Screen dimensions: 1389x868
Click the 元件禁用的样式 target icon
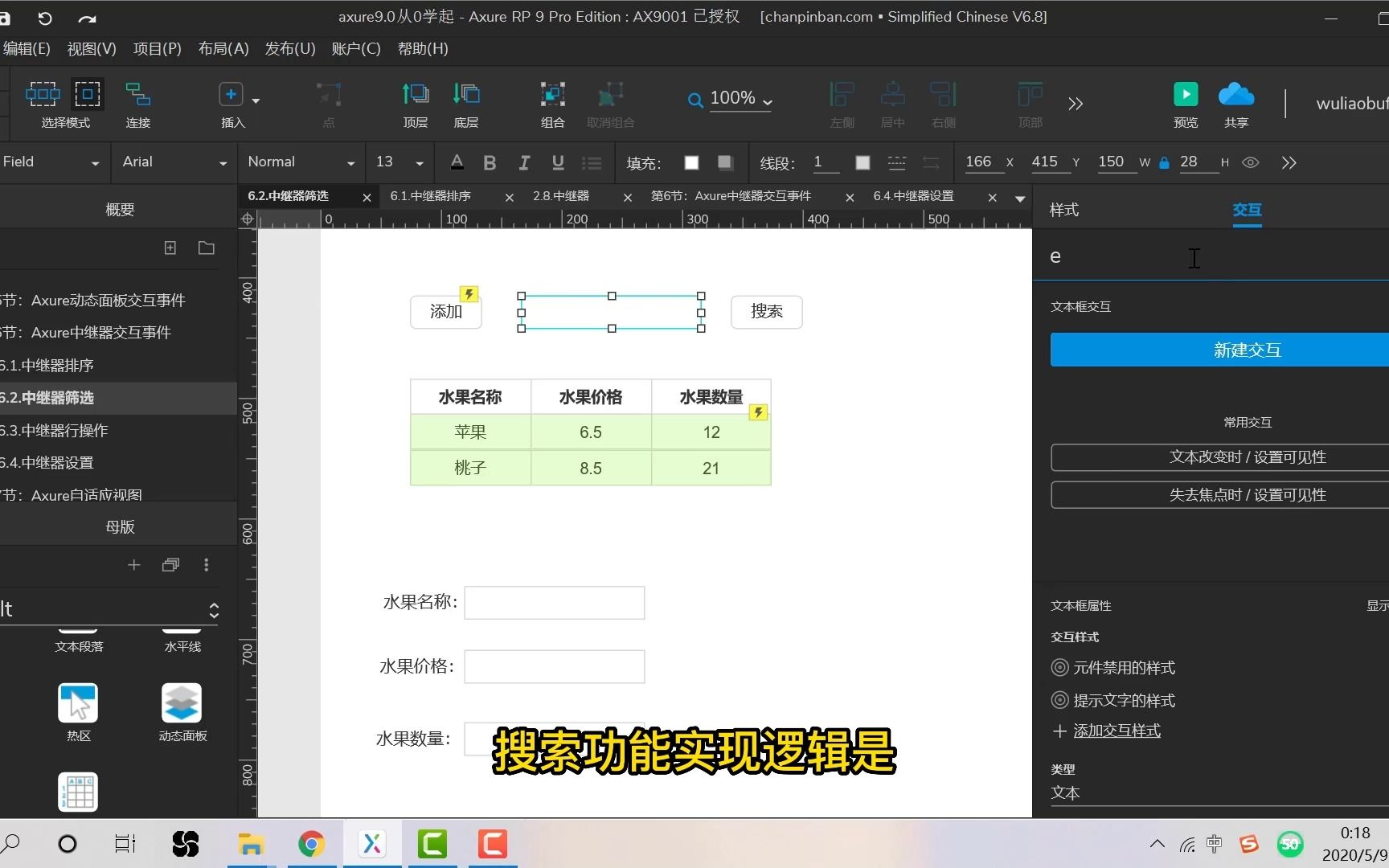(1060, 668)
